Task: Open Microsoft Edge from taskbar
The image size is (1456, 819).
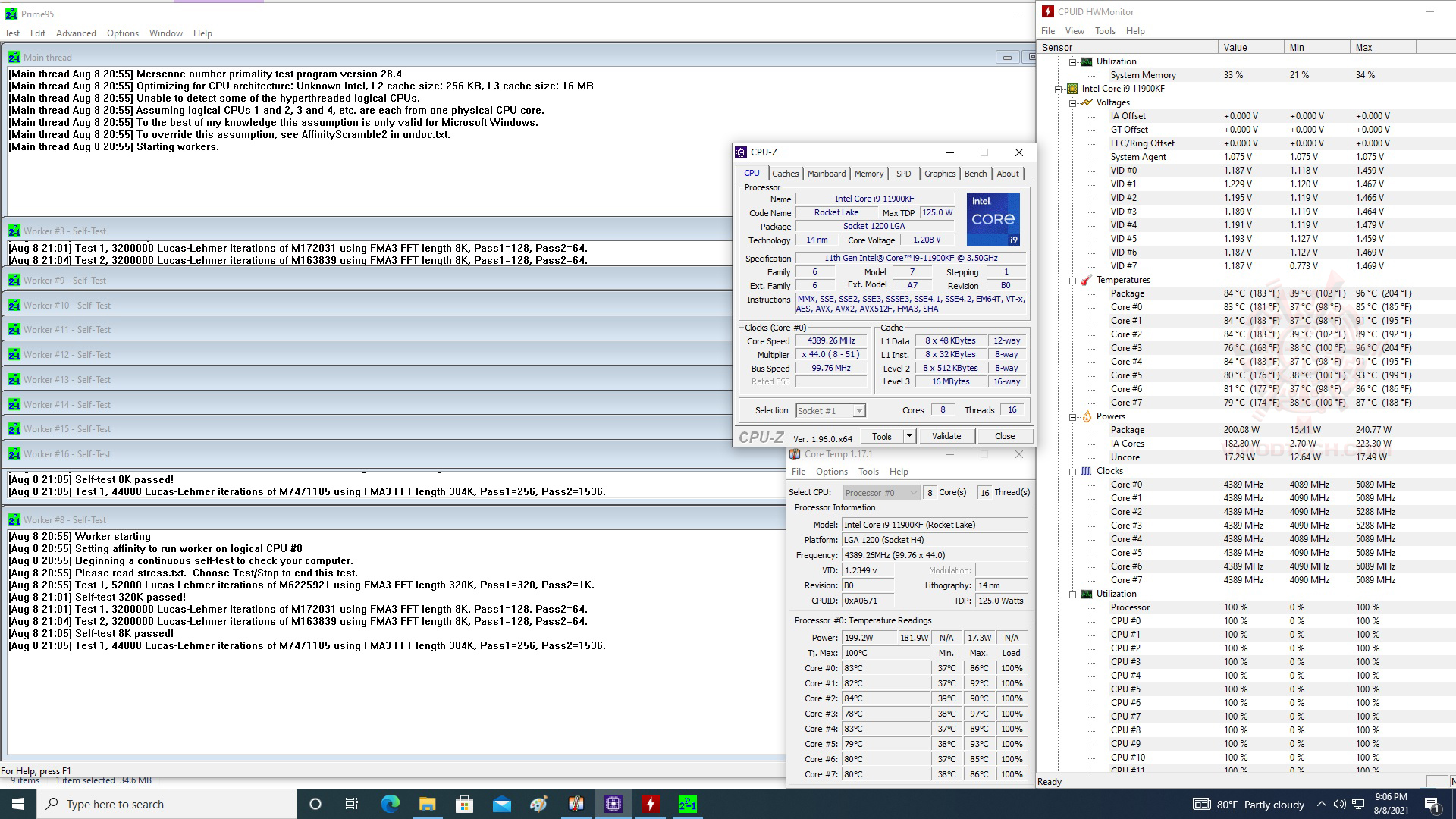Action: click(x=390, y=804)
